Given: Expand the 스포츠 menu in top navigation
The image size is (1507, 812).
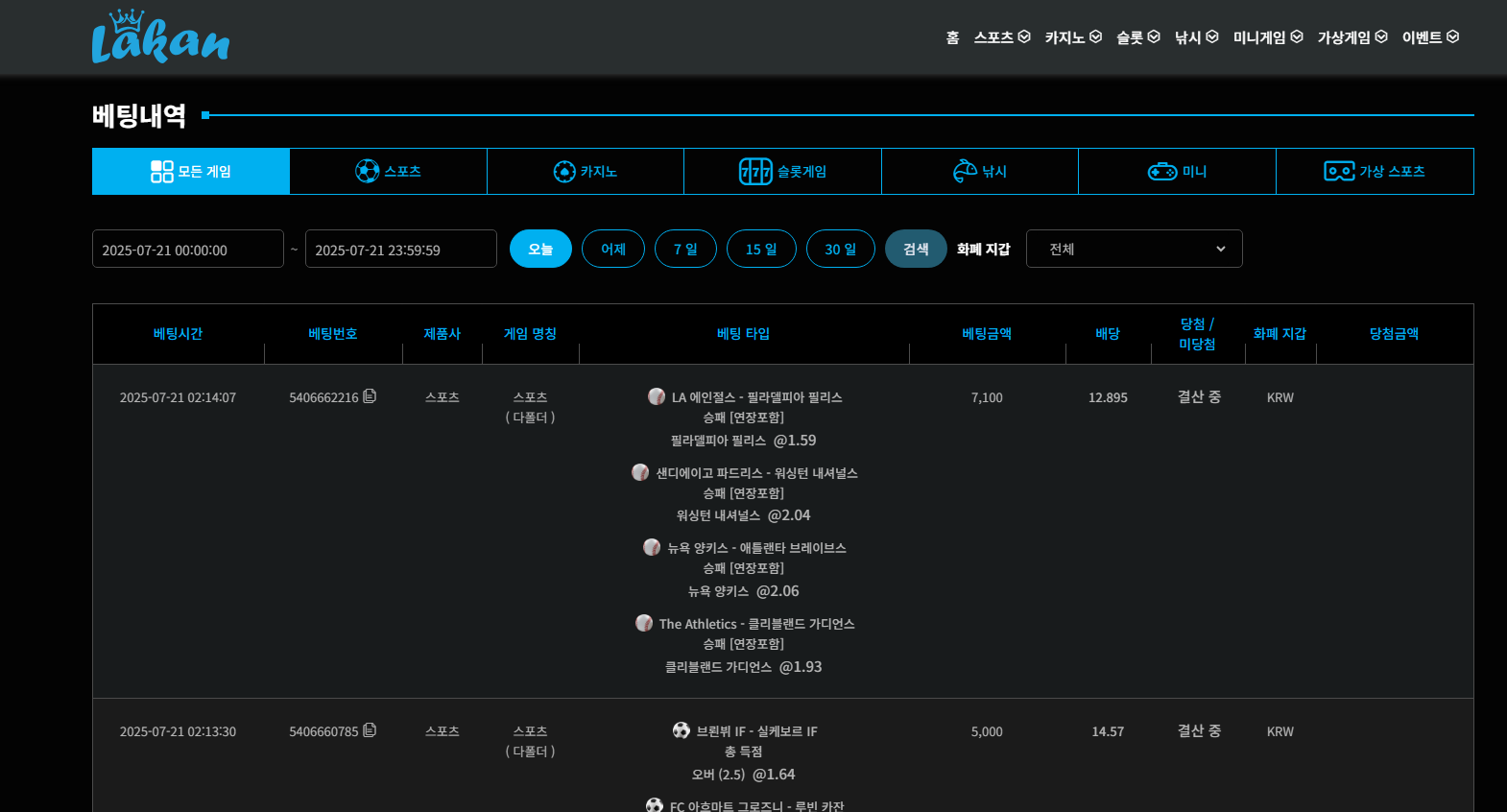Looking at the screenshot, I should tap(1001, 37).
